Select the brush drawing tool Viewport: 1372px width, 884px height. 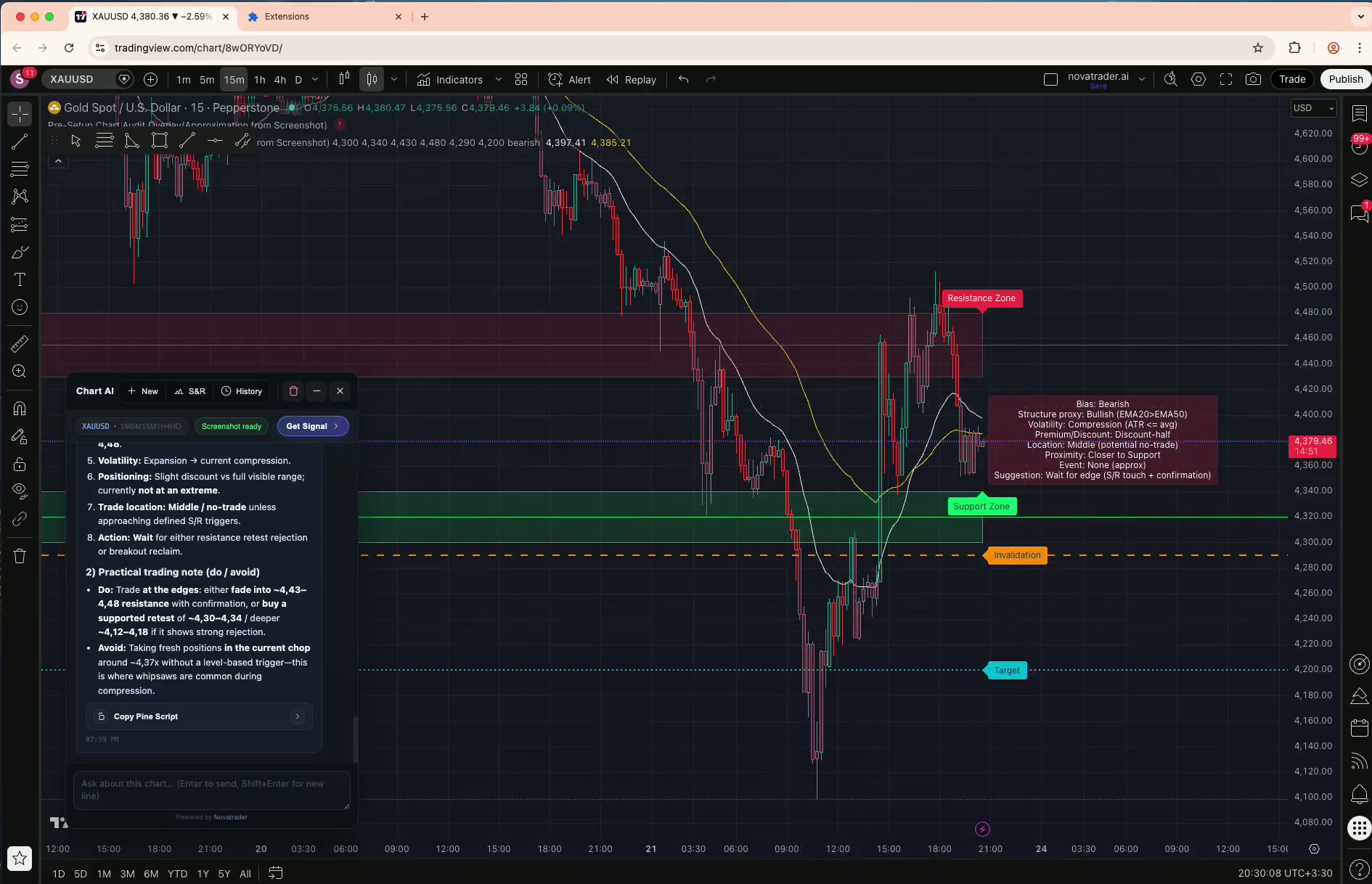coord(20,253)
